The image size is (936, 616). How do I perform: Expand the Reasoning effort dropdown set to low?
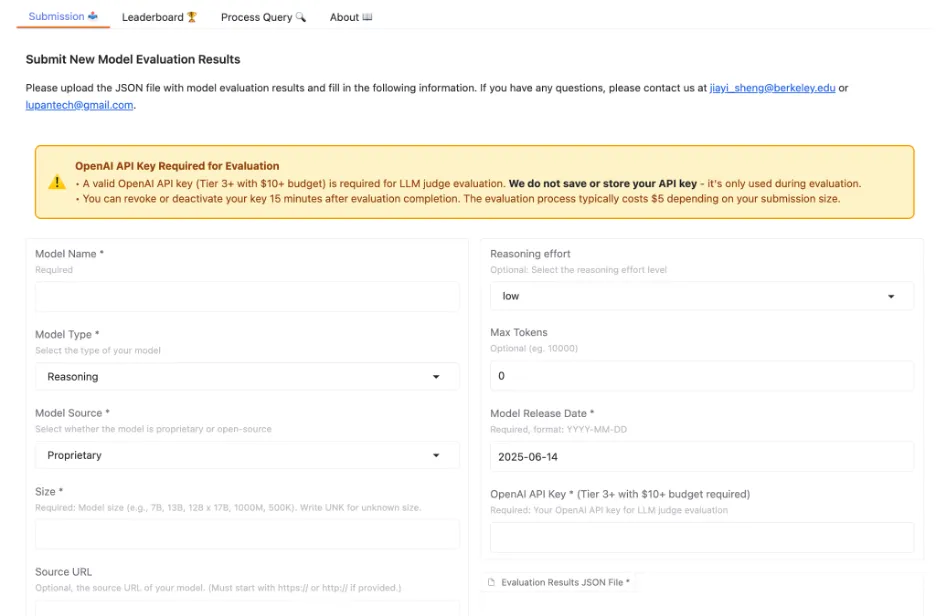[701, 296]
